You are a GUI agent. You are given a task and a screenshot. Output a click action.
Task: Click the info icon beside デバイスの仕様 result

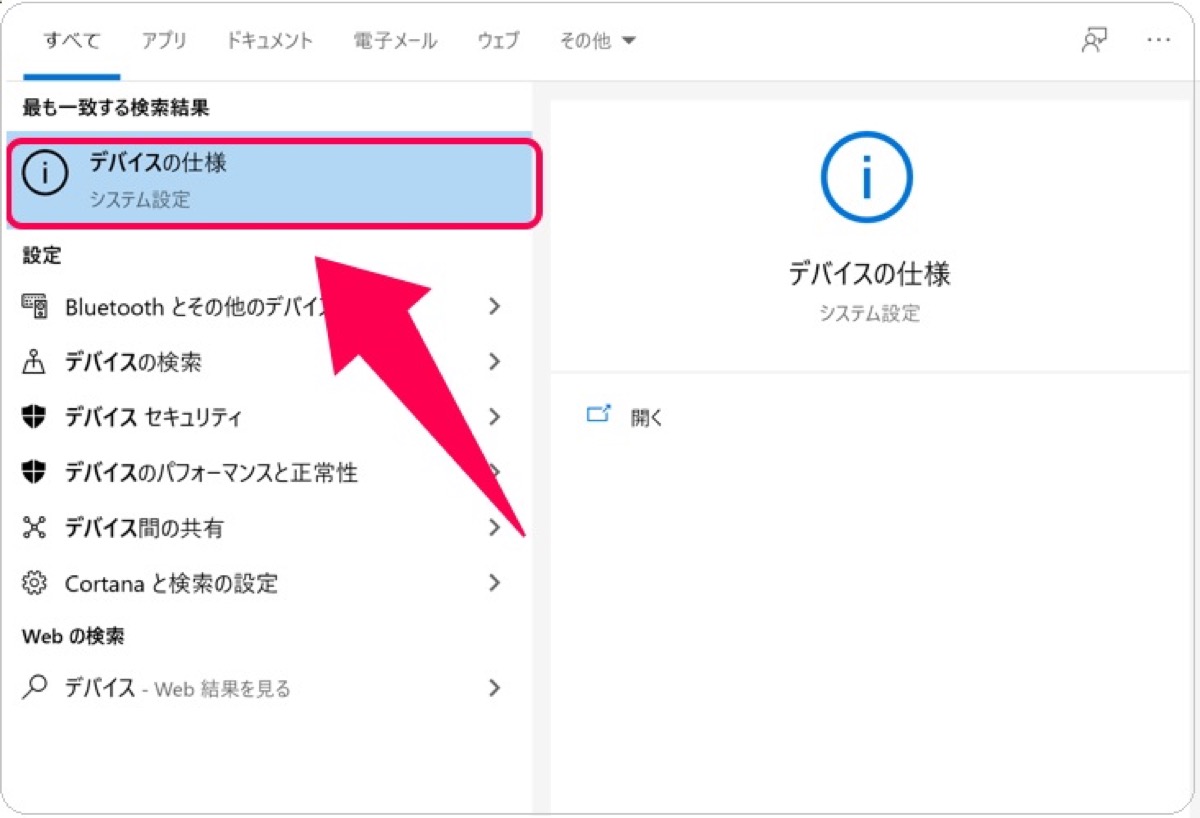point(45,174)
